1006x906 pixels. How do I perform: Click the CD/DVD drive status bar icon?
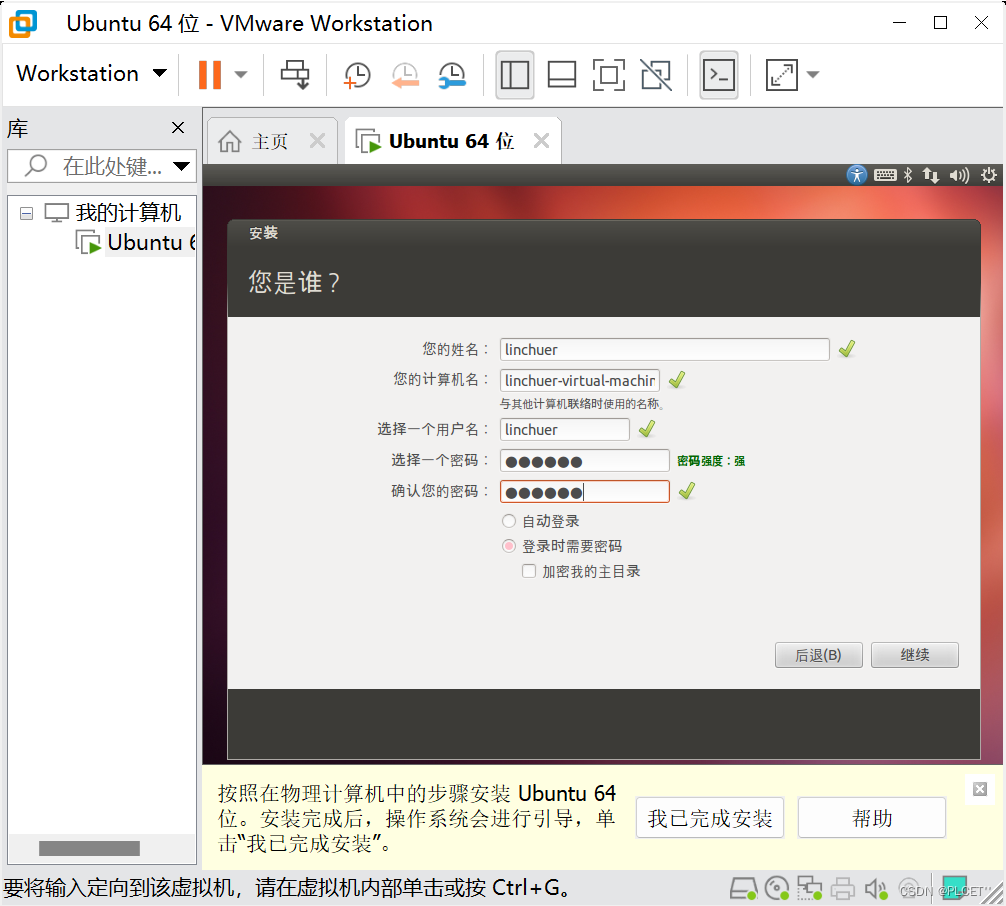[777, 889]
